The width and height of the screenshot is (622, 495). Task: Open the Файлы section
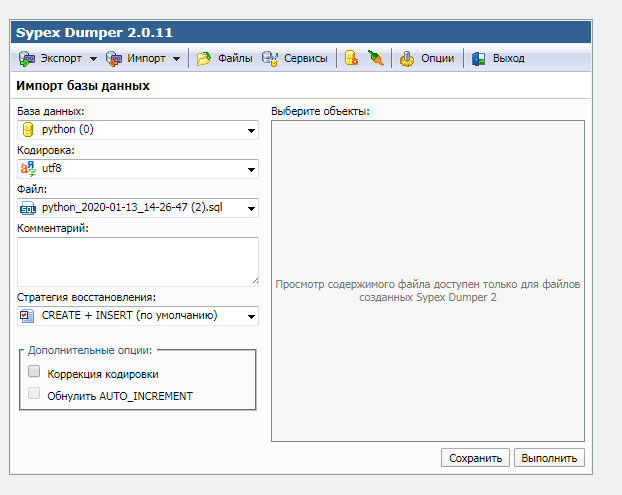pyautogui.click(x=235, y=58)
